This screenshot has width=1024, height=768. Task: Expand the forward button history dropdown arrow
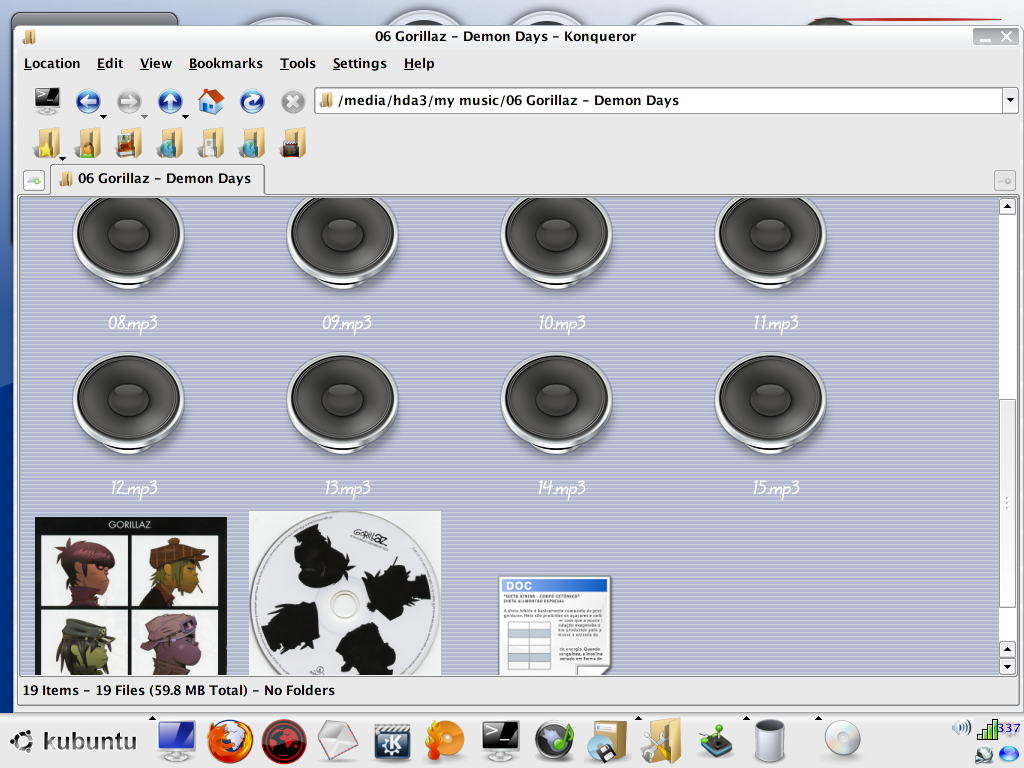tap(144, 117)
